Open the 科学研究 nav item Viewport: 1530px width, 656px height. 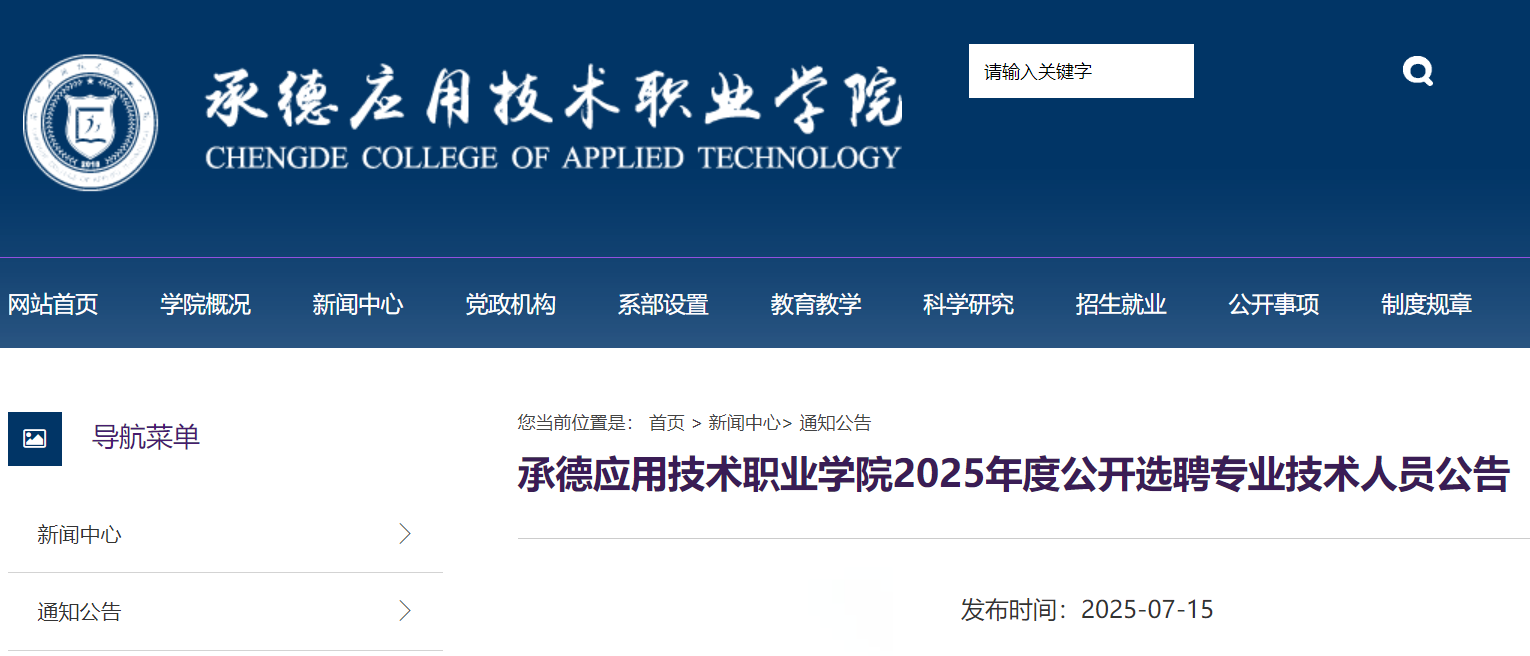tap(968, 304)
